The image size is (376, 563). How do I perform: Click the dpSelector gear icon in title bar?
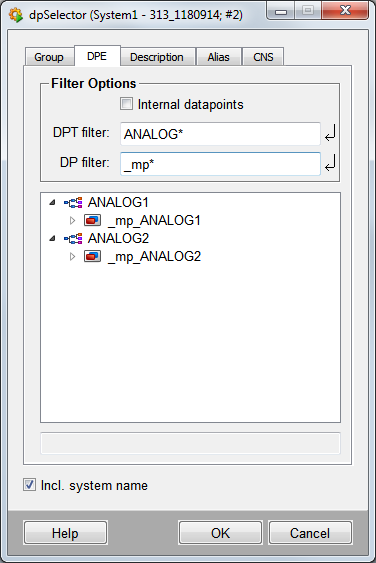tap(16, 15)
